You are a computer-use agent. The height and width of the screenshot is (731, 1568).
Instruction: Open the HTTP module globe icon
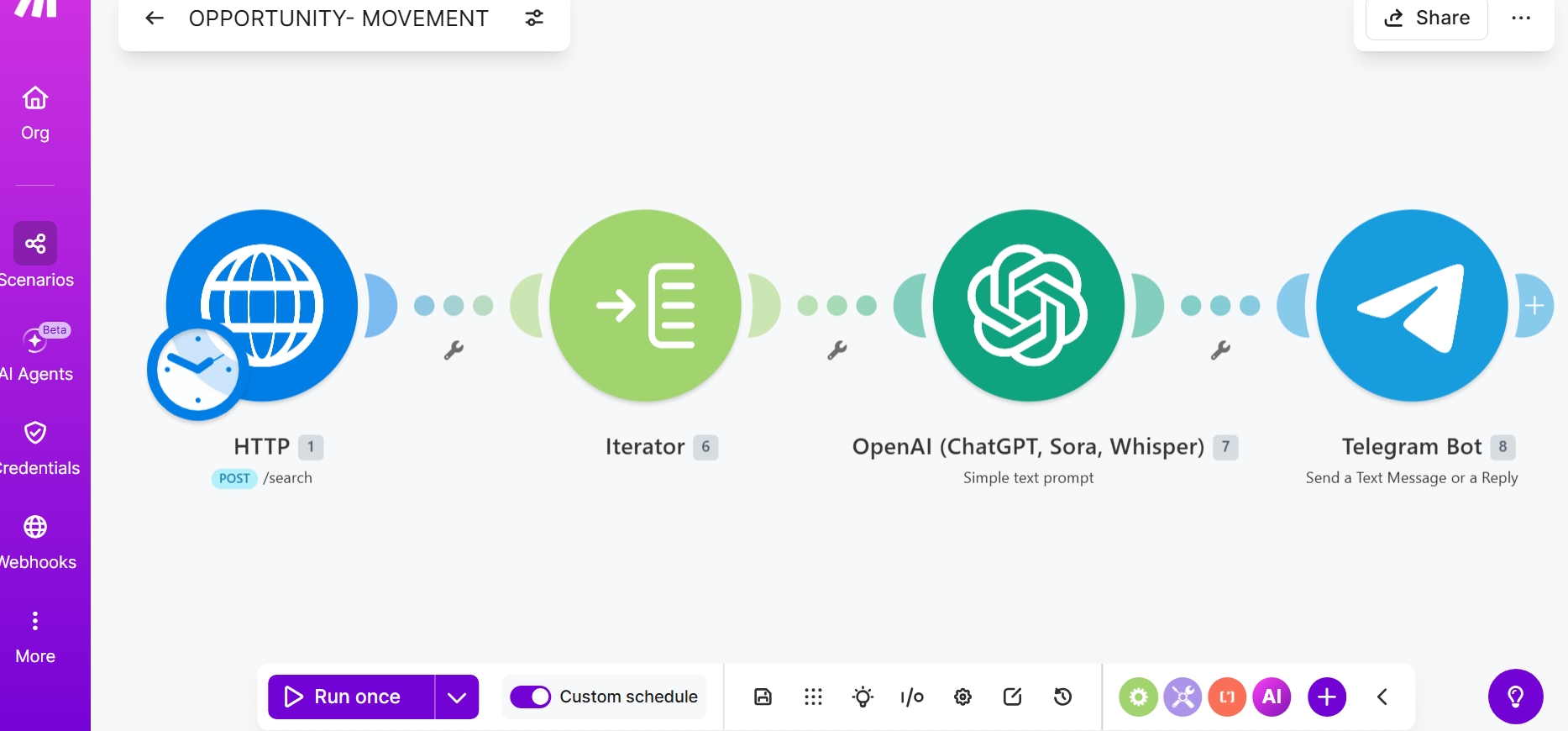click(x=263, y=304)
